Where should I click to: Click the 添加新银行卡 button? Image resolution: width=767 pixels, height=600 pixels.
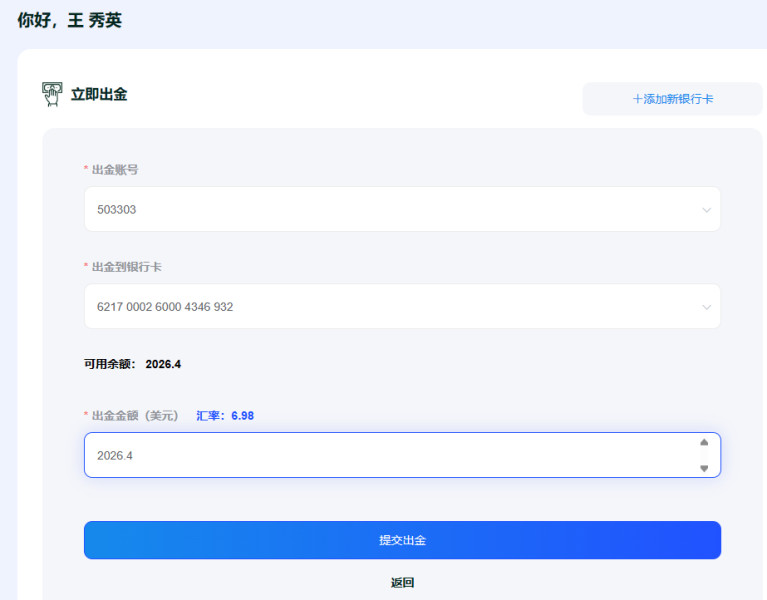click(x=673, y=99)
